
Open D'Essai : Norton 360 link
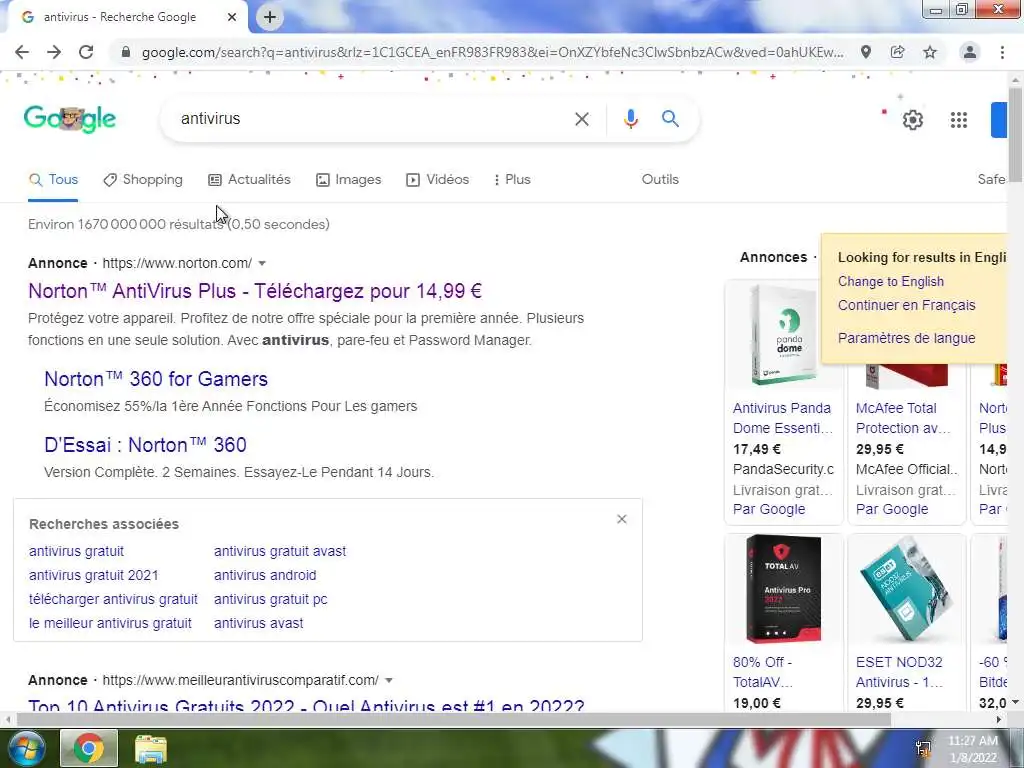(x=145, y=445)
